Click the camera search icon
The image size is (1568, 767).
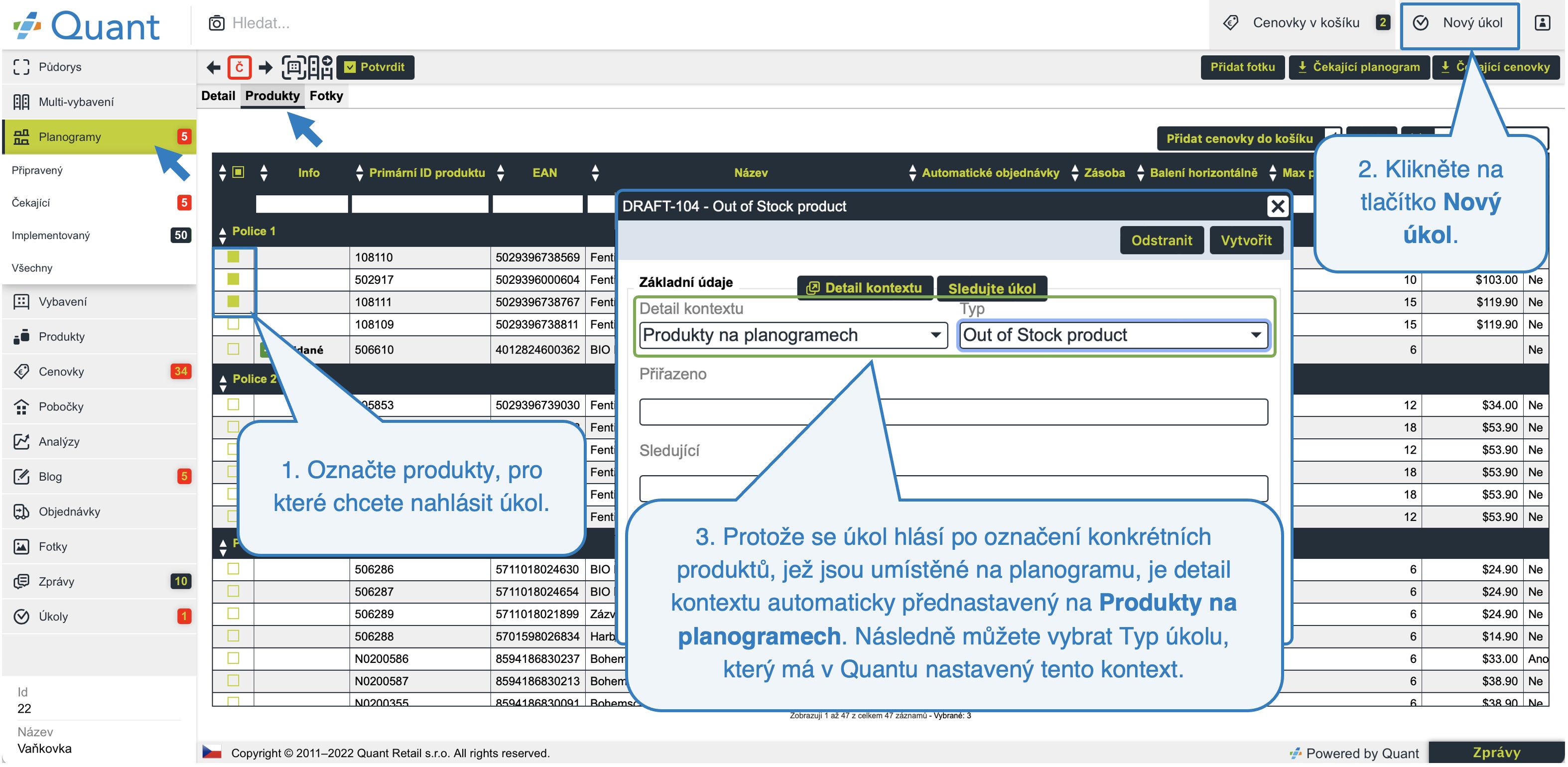(216, 23)
